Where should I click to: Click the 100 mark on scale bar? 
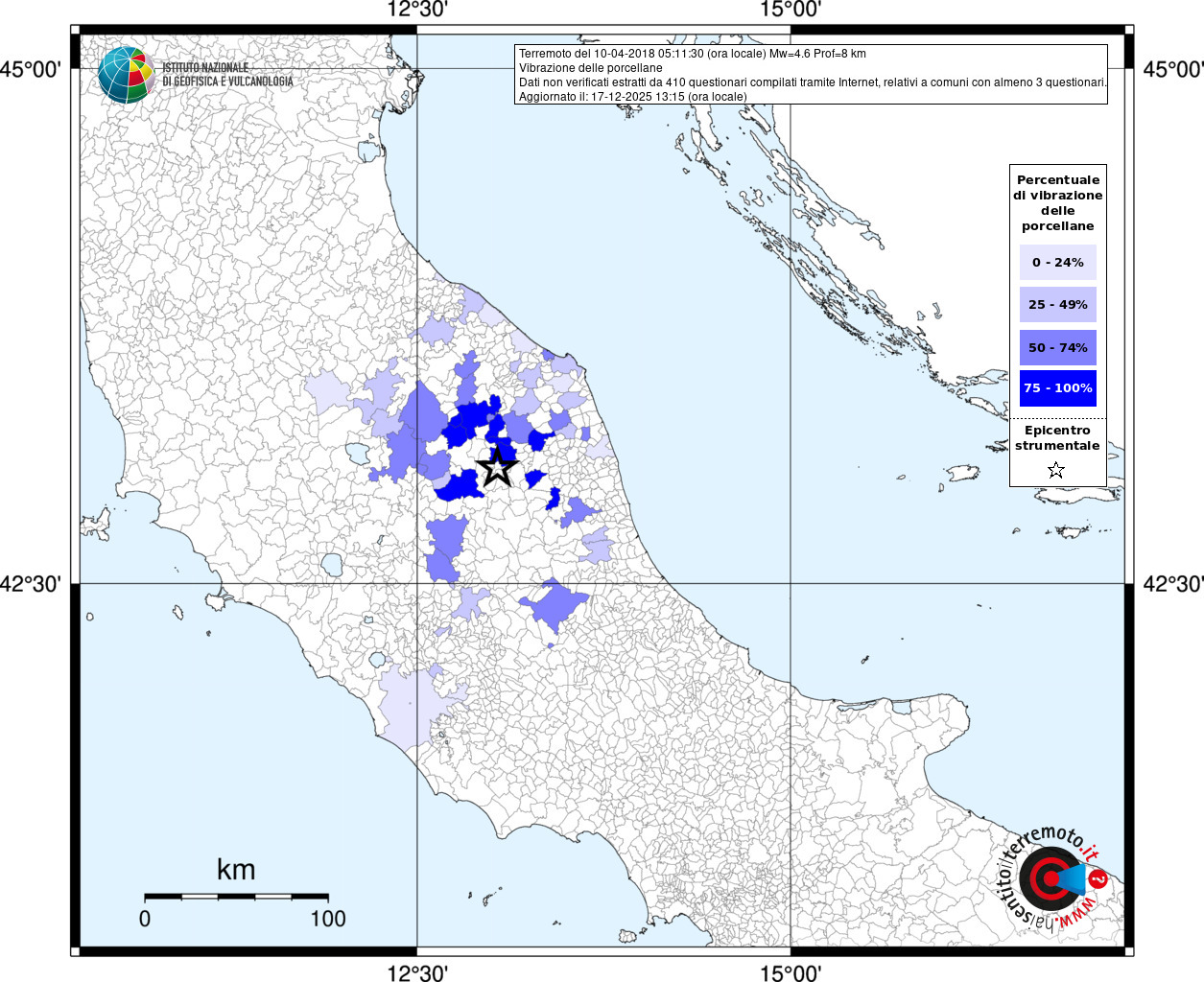click(x=328, y=919)
